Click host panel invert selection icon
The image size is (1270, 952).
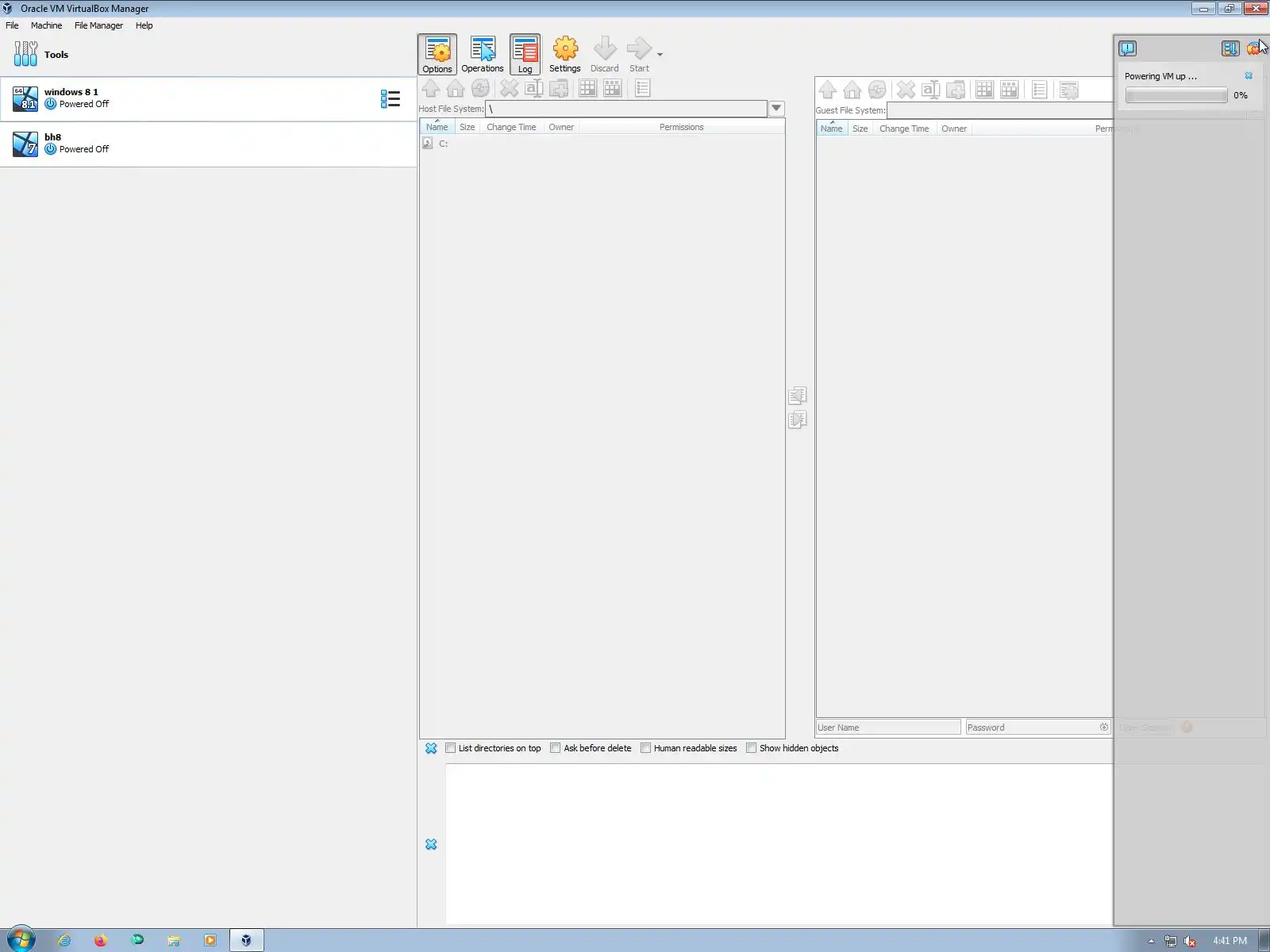[613, 88]
